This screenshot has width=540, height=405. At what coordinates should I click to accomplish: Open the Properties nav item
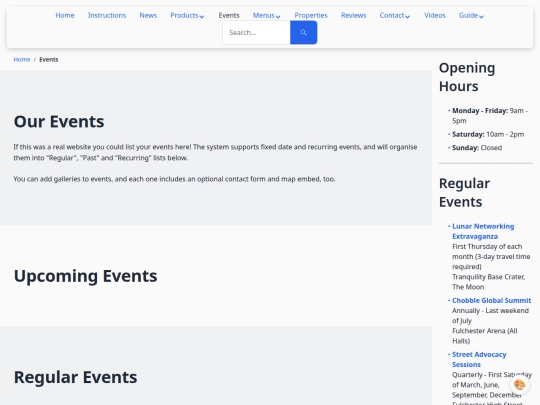tap(311, 15)
